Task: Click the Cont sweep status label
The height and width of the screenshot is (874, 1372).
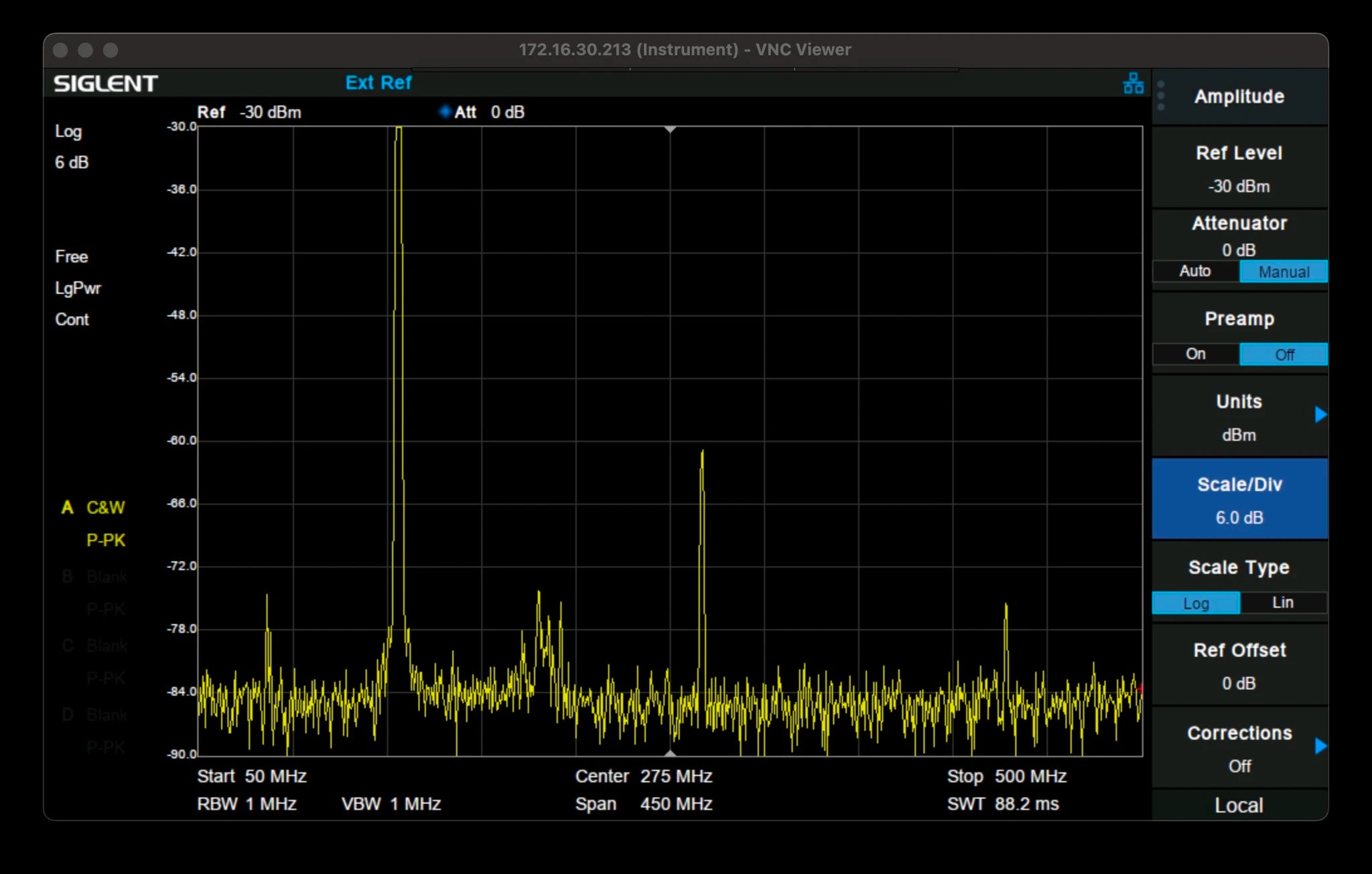Action: (72, 319)
